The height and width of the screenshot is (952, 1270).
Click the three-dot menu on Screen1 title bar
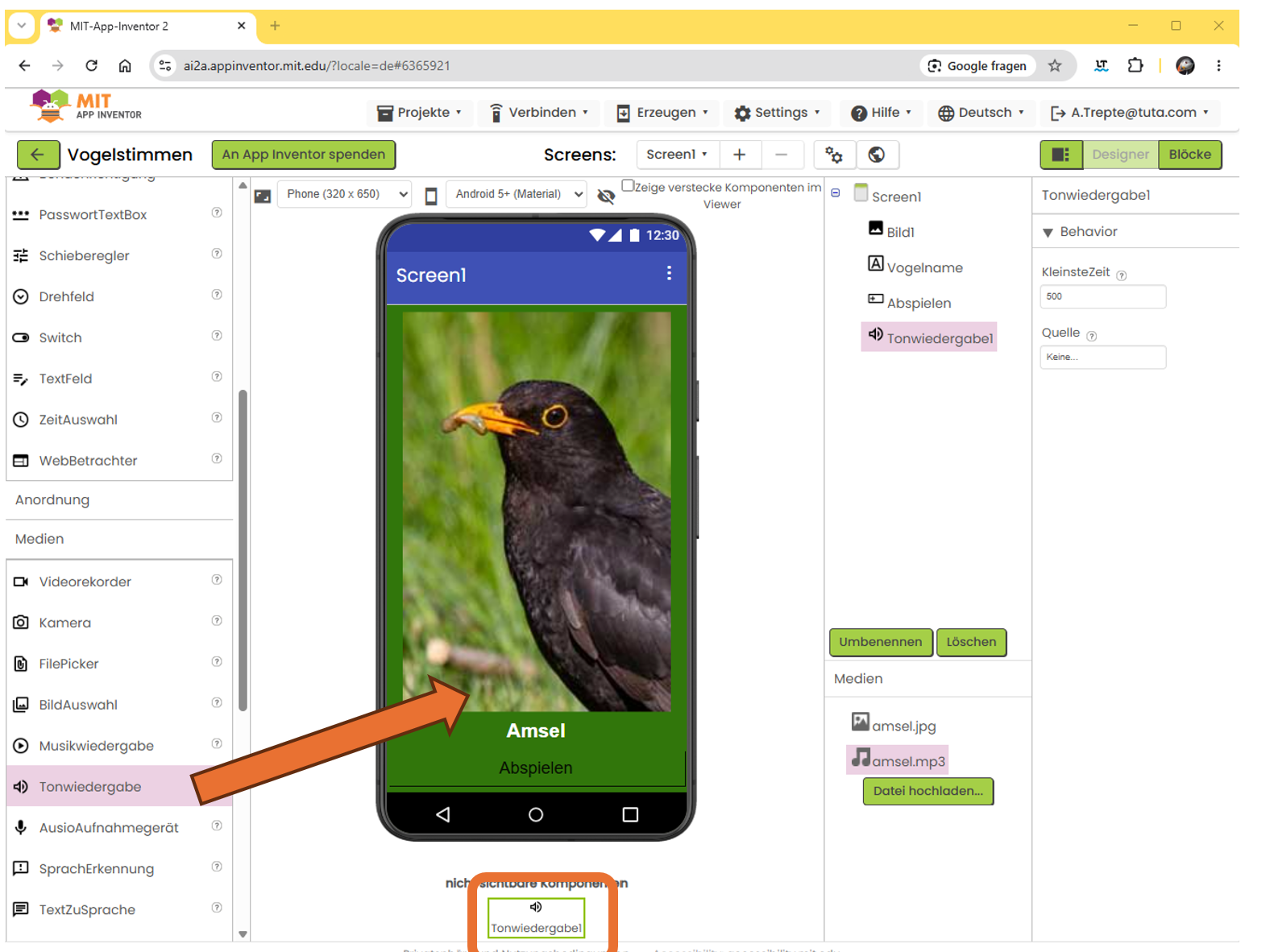tap(669, 274)
